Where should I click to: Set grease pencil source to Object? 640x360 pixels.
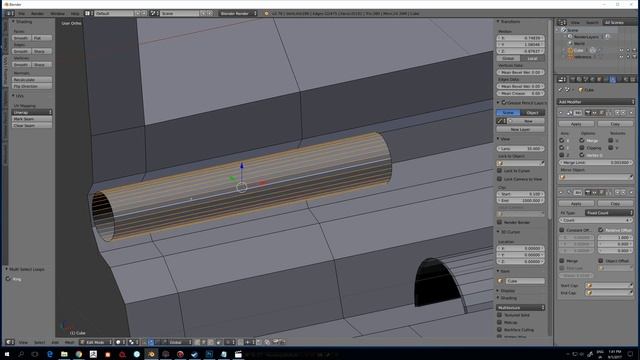(533, 113)
